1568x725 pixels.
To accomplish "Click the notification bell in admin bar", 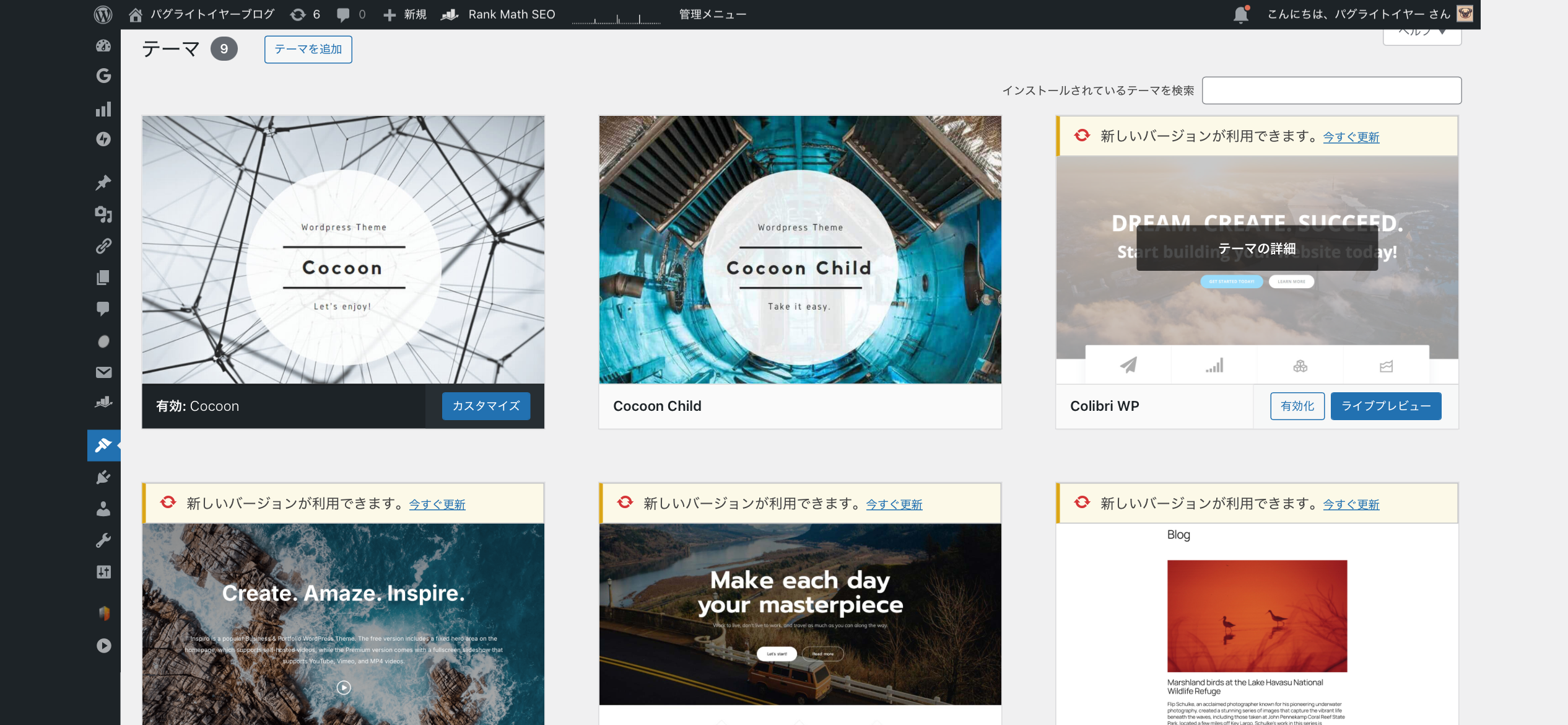I will [x=1241, y=14].
